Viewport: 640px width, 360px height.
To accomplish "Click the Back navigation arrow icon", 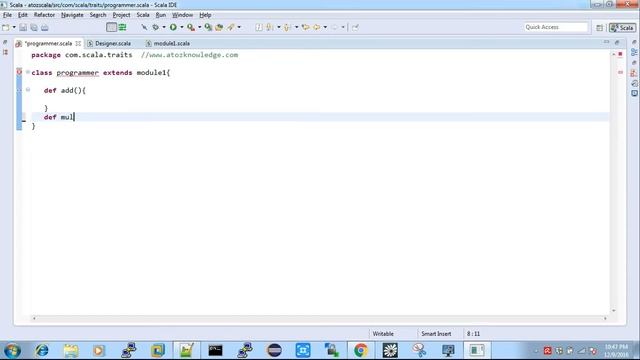I will click(x=316, y=27).
